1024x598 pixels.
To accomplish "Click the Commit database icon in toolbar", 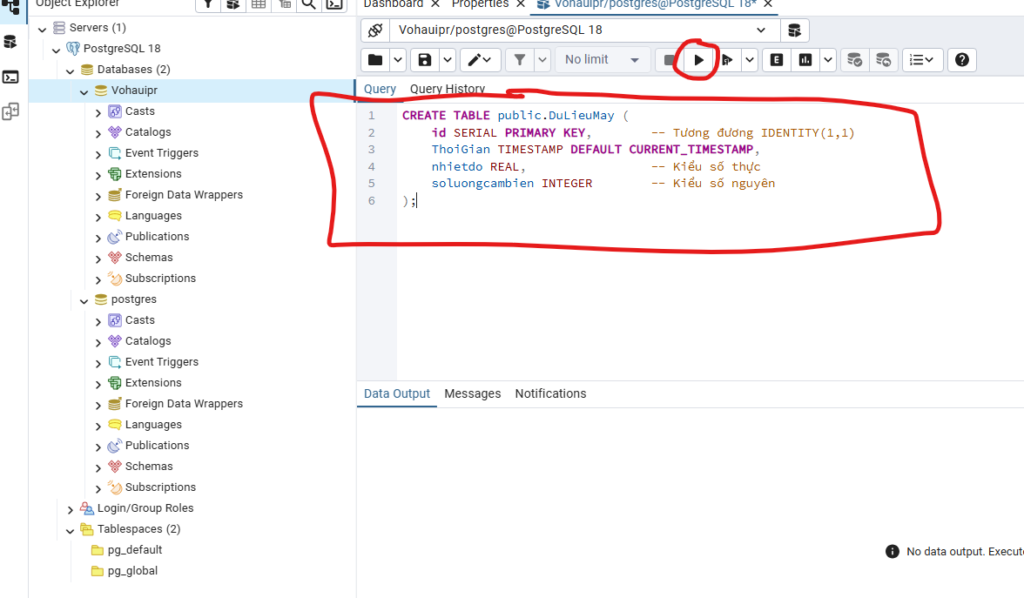I will pyautogui.click(x=854, y=60).
